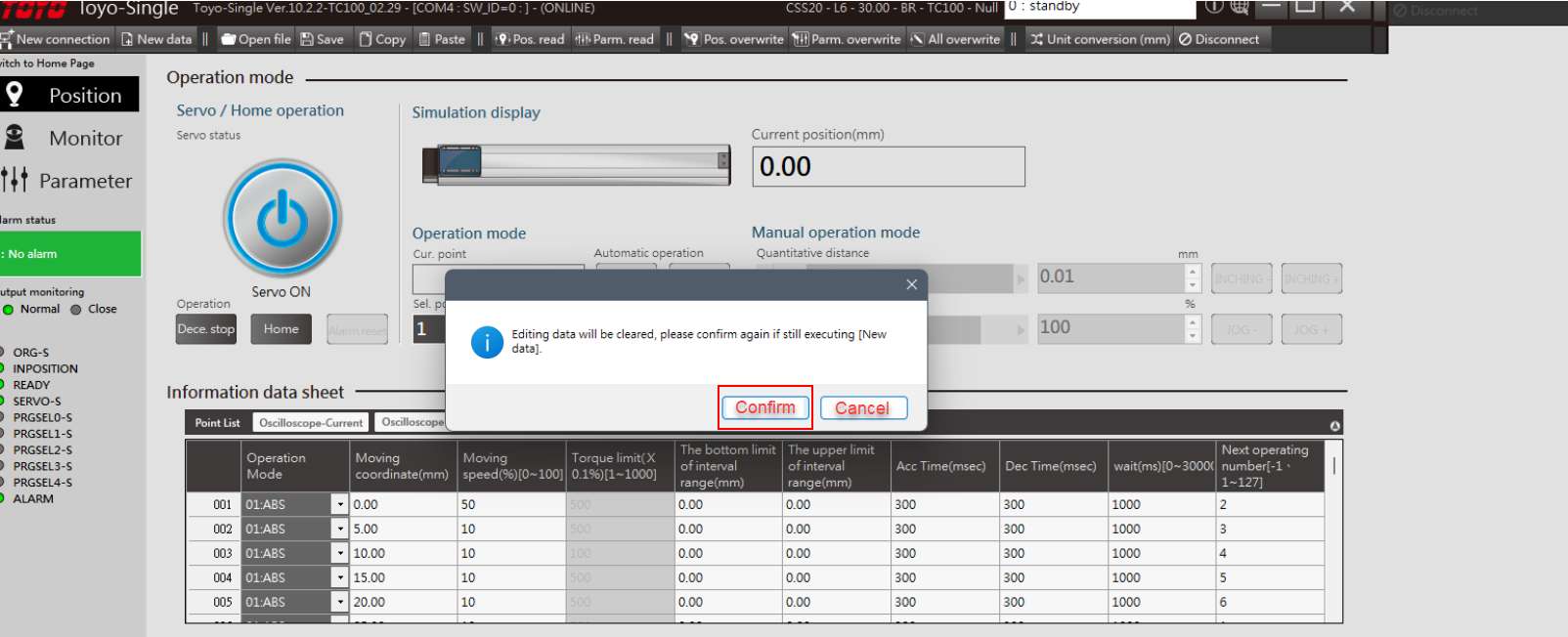Click All overwrite in toolbar
The height and width of the screenshot is (637, 1568).
pyautogui.click(x=956, y=39)
